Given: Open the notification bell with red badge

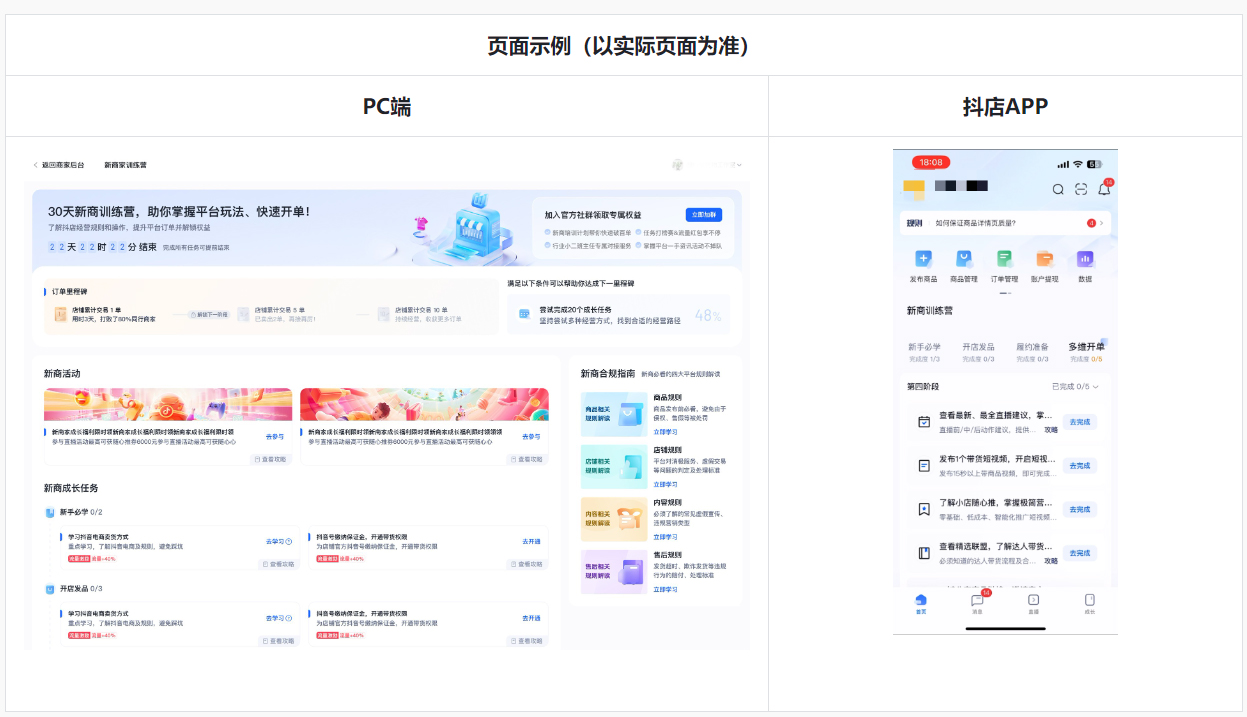Looking at the screenshot, I should 1103,189.
